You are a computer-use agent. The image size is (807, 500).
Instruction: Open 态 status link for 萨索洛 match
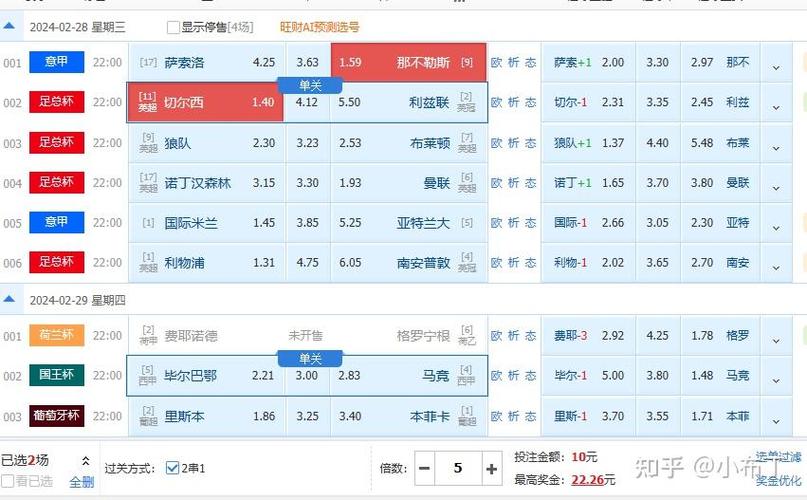(531, 62)
